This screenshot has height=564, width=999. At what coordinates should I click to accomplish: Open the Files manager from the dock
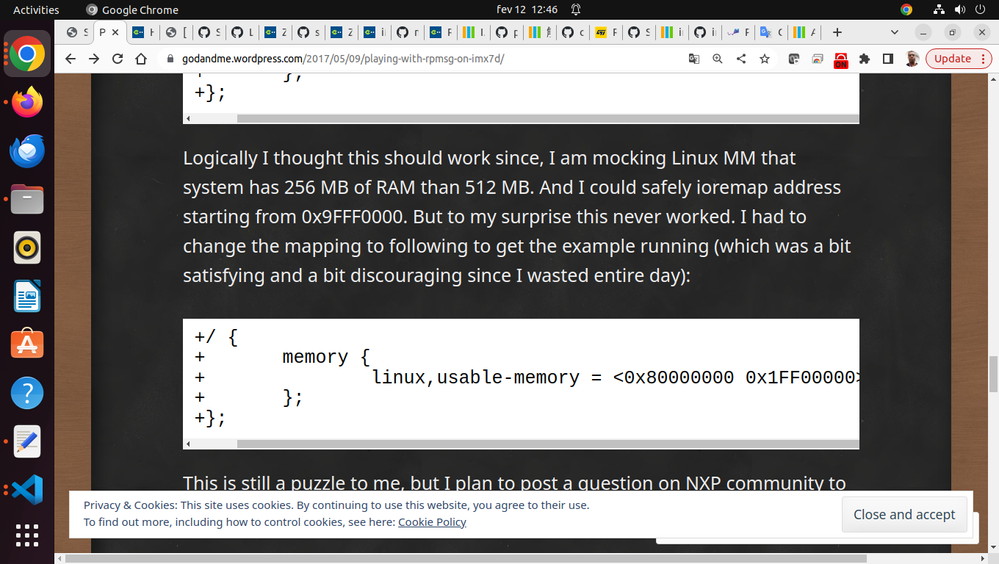click(x=27, y=199)
